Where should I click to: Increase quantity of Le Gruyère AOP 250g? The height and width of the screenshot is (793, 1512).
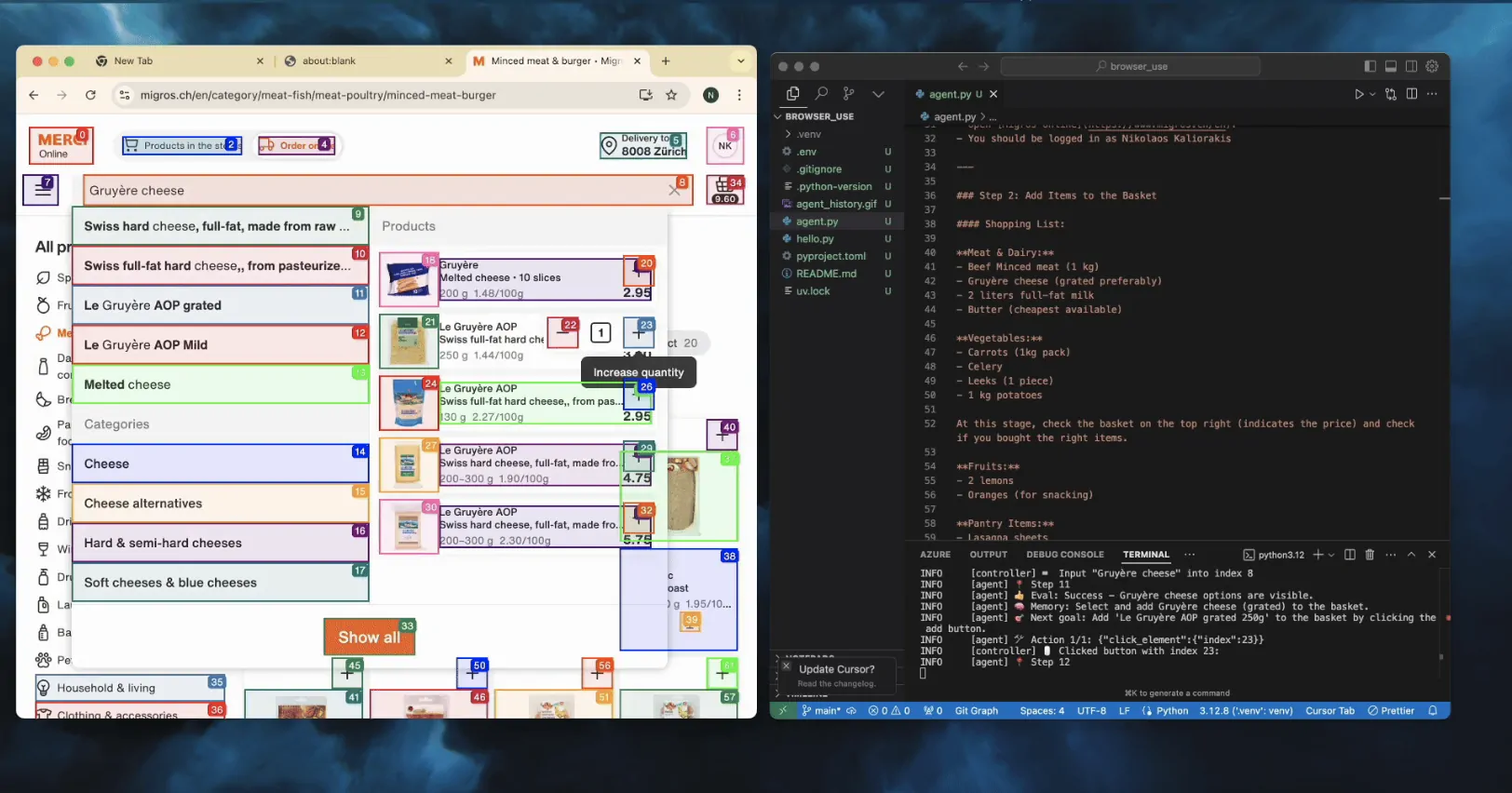(638, 332)
